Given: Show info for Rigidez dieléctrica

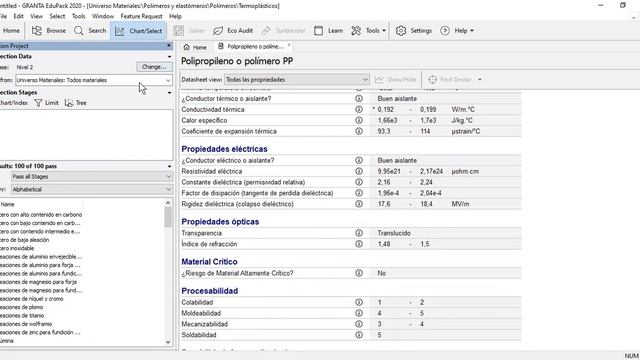Looking at the screenshot, I should pos(359,204).
